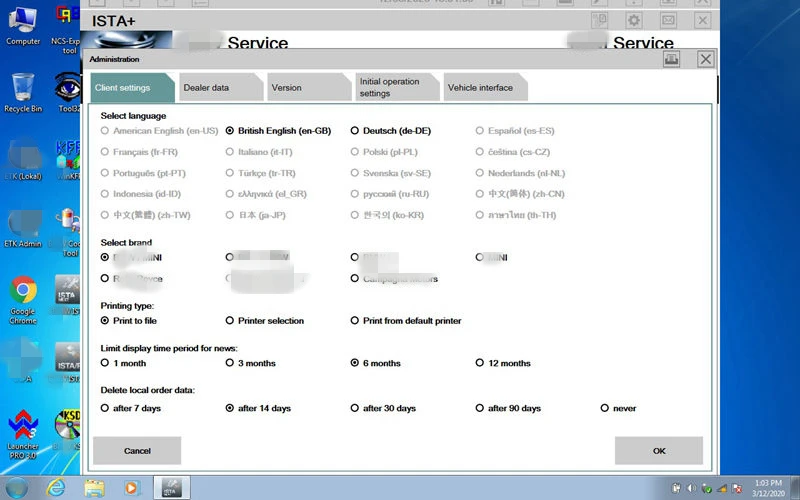Open Windows Explorer folder from the taskbar
800x500 pixels.
point(94,488)
